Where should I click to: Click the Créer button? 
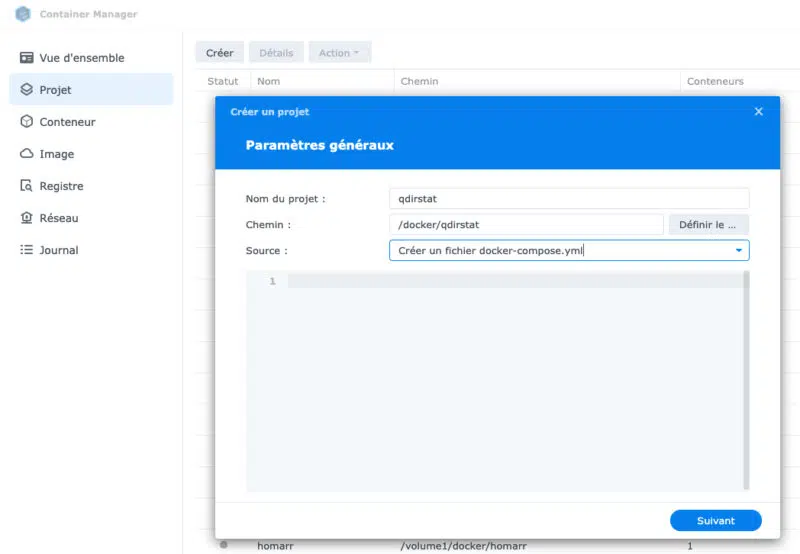[x=219, y=53]
